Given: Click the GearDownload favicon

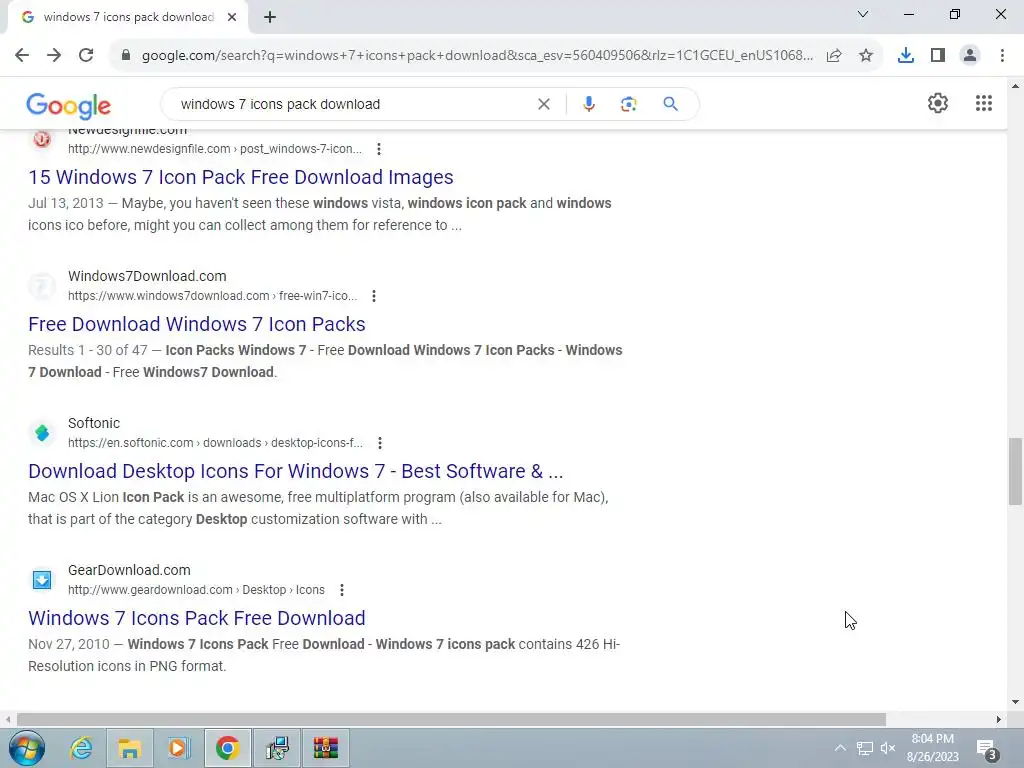Looking at the screenshot, I should [42, 579].
